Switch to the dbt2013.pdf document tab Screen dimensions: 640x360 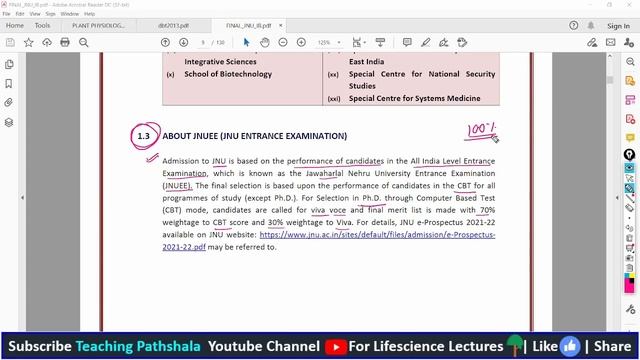pyautogui.click(x=173, y=25)
